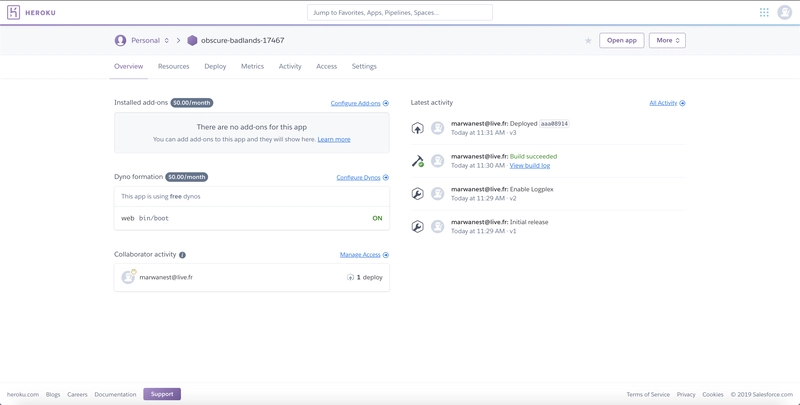The height and width of the screenshot is (405, 800).
Task: Click the Dyno formation $0.00/month badge
Action: [187, 178]
